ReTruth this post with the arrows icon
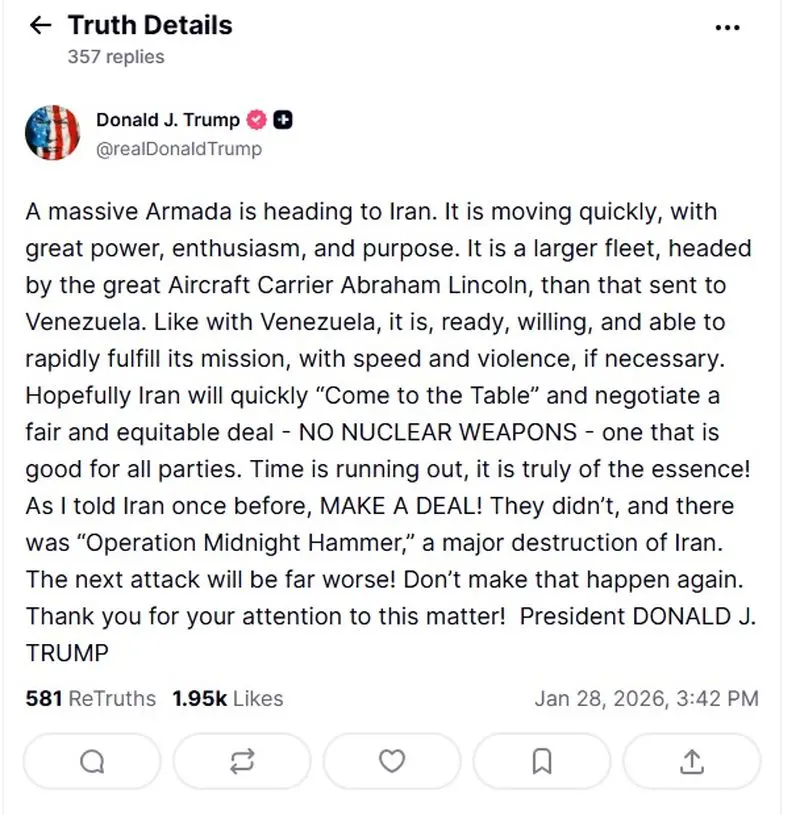The height and width of the screenshot is (815, 800). 241,762
